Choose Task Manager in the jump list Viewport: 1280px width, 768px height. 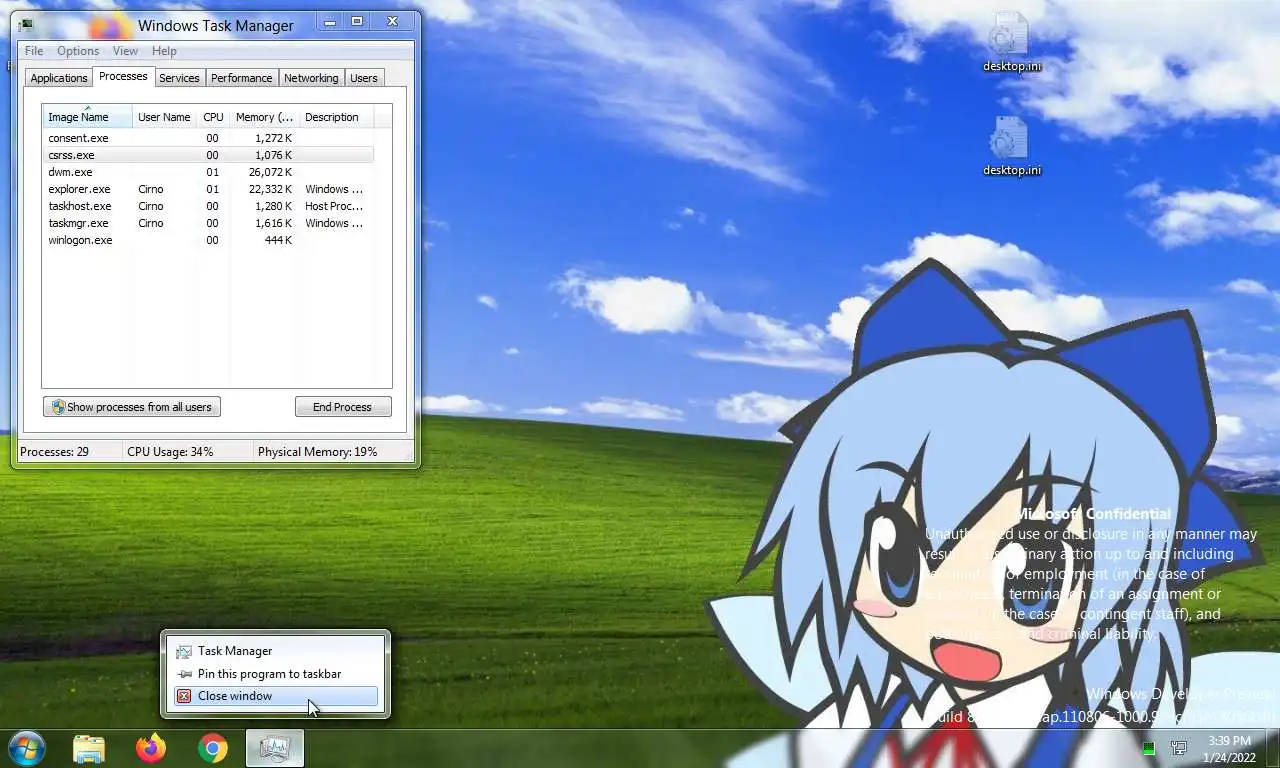pos(276,651)
